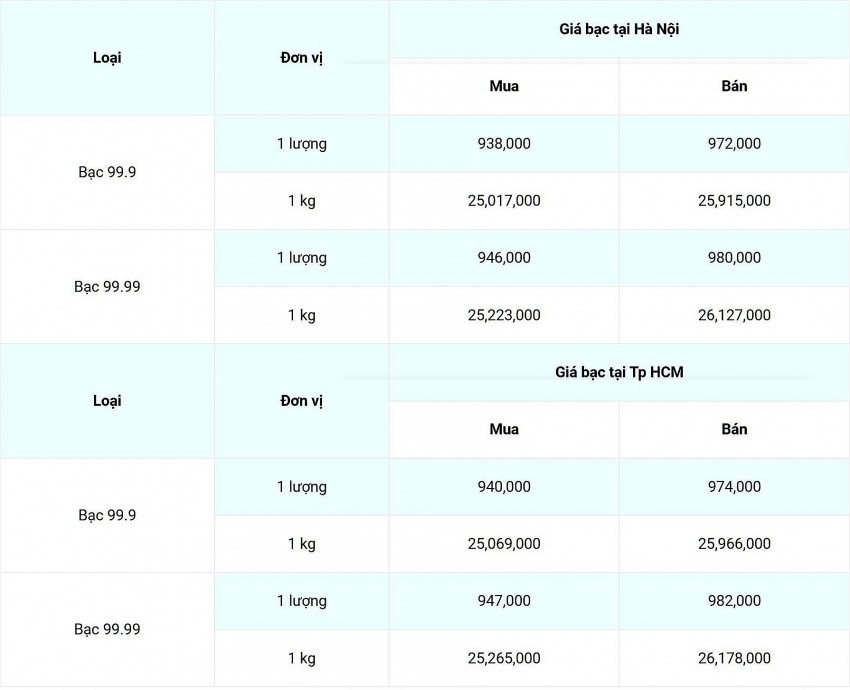Select the Hà Nội sell price 972,000
This screenshot has height=690, width=850.
(x=734, y=144)
